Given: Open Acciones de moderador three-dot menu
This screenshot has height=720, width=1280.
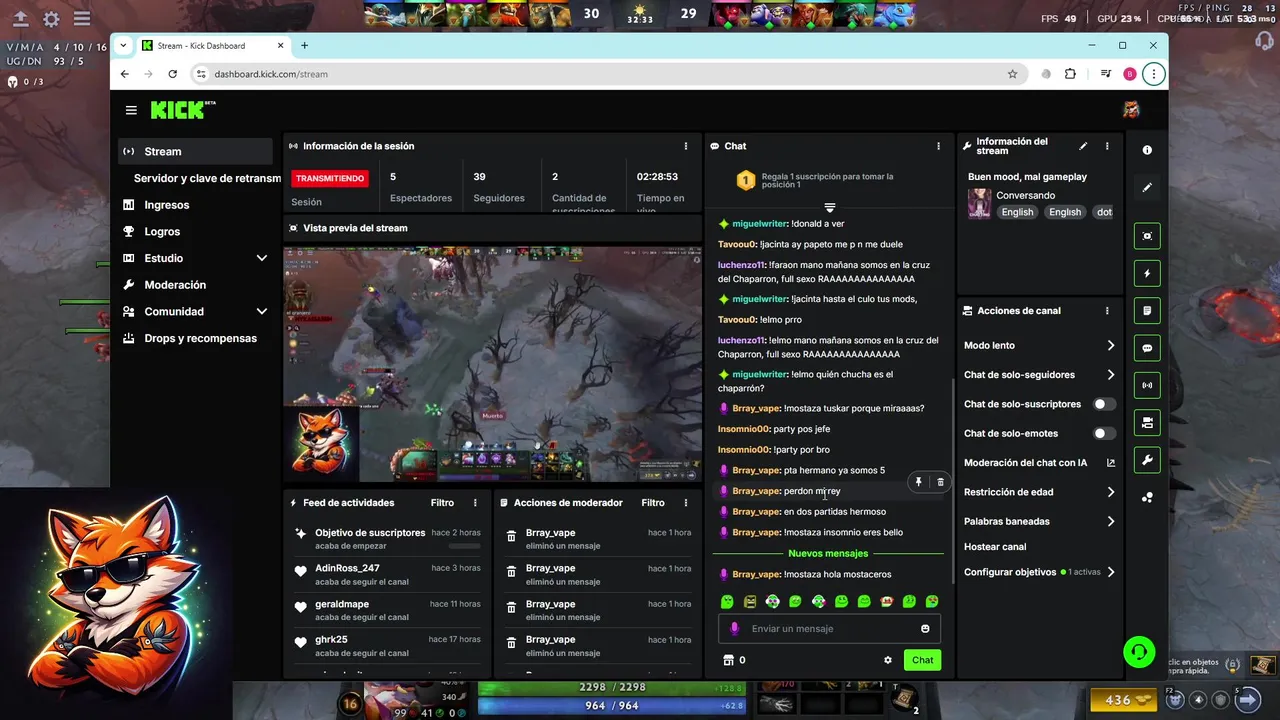Looking at the screenshot, I should [x=685, y=503].
